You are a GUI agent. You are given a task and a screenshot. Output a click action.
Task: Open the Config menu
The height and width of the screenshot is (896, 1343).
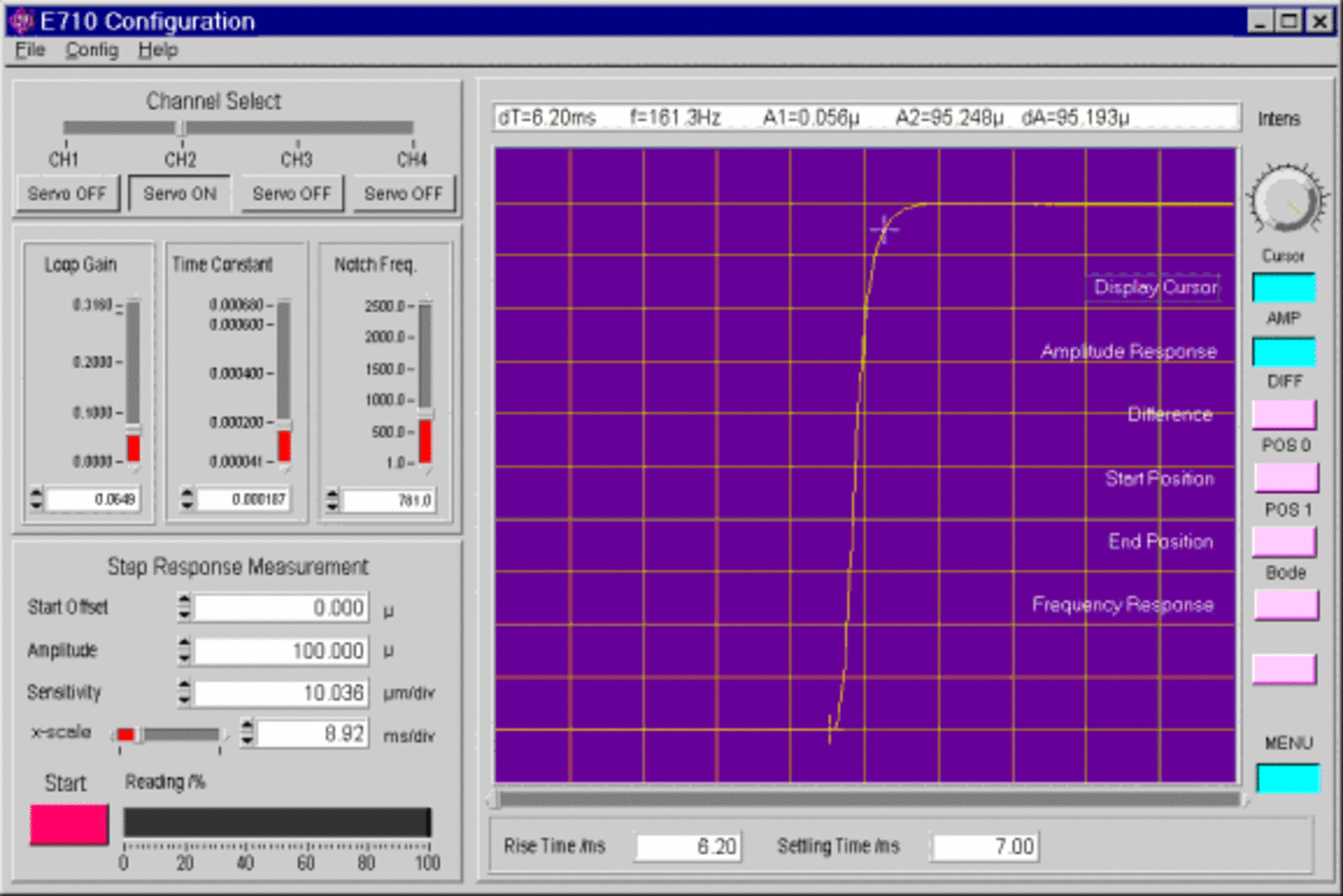tap(92, 50)
